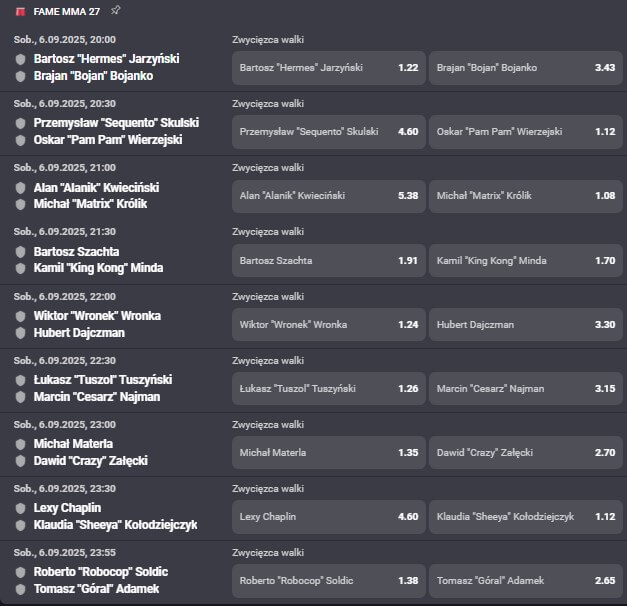
Task: Click shield icon beside Michał Materla fighter name
Action: tap(20, 443)
